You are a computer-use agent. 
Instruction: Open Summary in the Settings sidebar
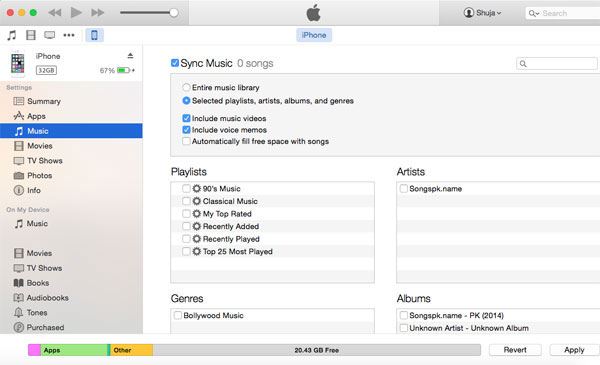coord(71,101)
